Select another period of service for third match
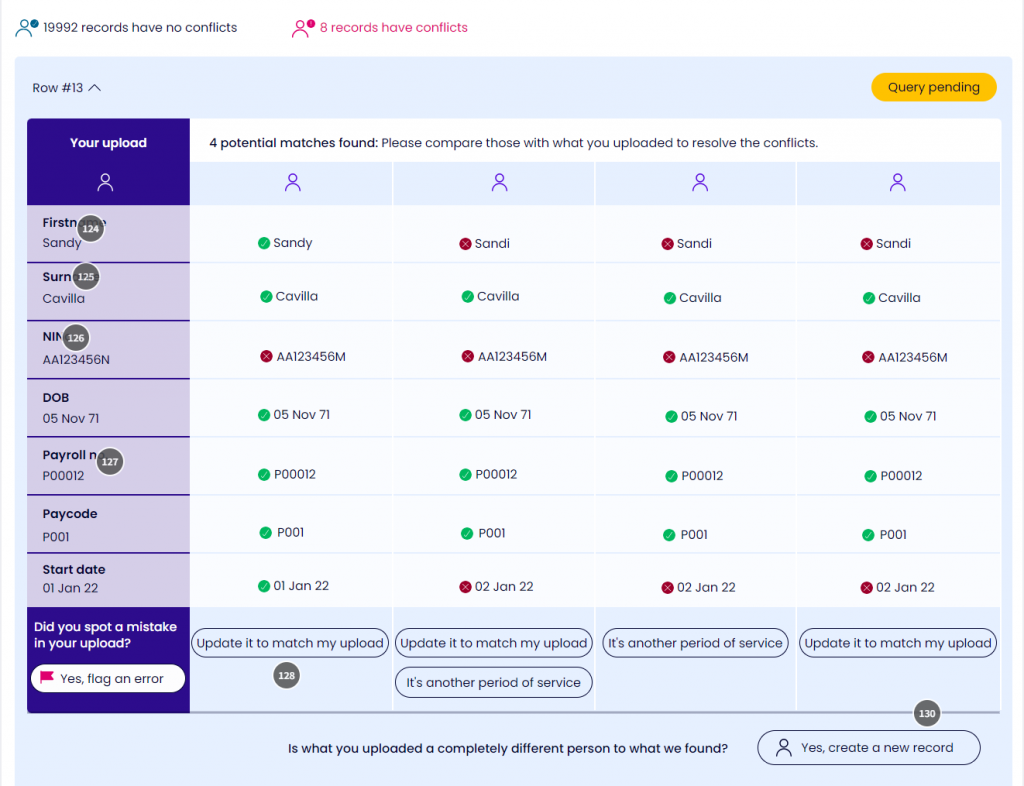Viewport: 1024px width, 786px height. point(695,643)
